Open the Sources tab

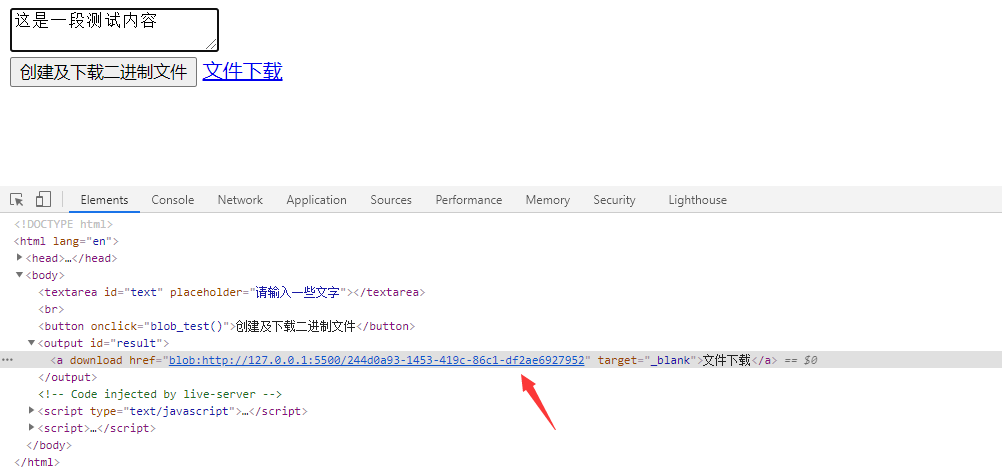tap(391, 200)
